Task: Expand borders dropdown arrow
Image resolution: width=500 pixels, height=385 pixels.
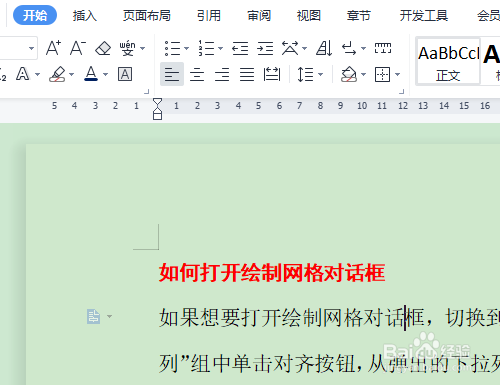Action: tap(397, 74)
